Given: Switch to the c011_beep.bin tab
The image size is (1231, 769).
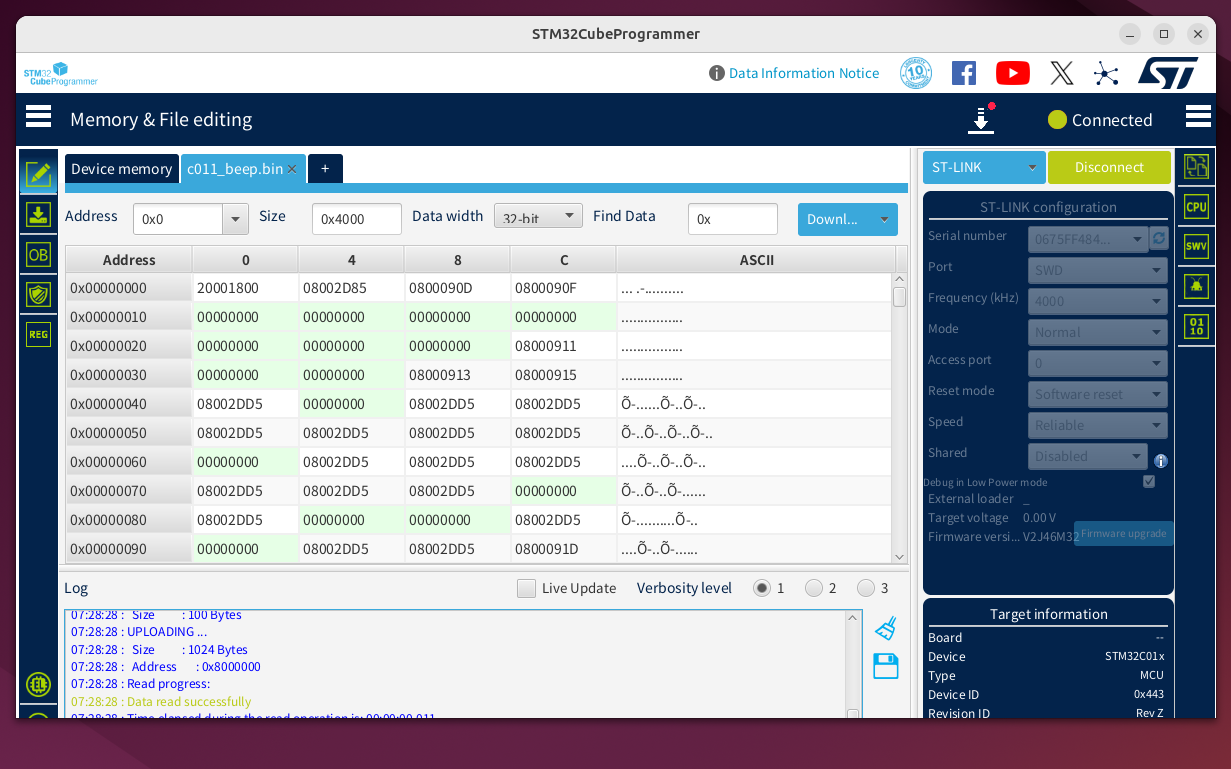Looking at the screenshot, I should [x=237, y=169].
